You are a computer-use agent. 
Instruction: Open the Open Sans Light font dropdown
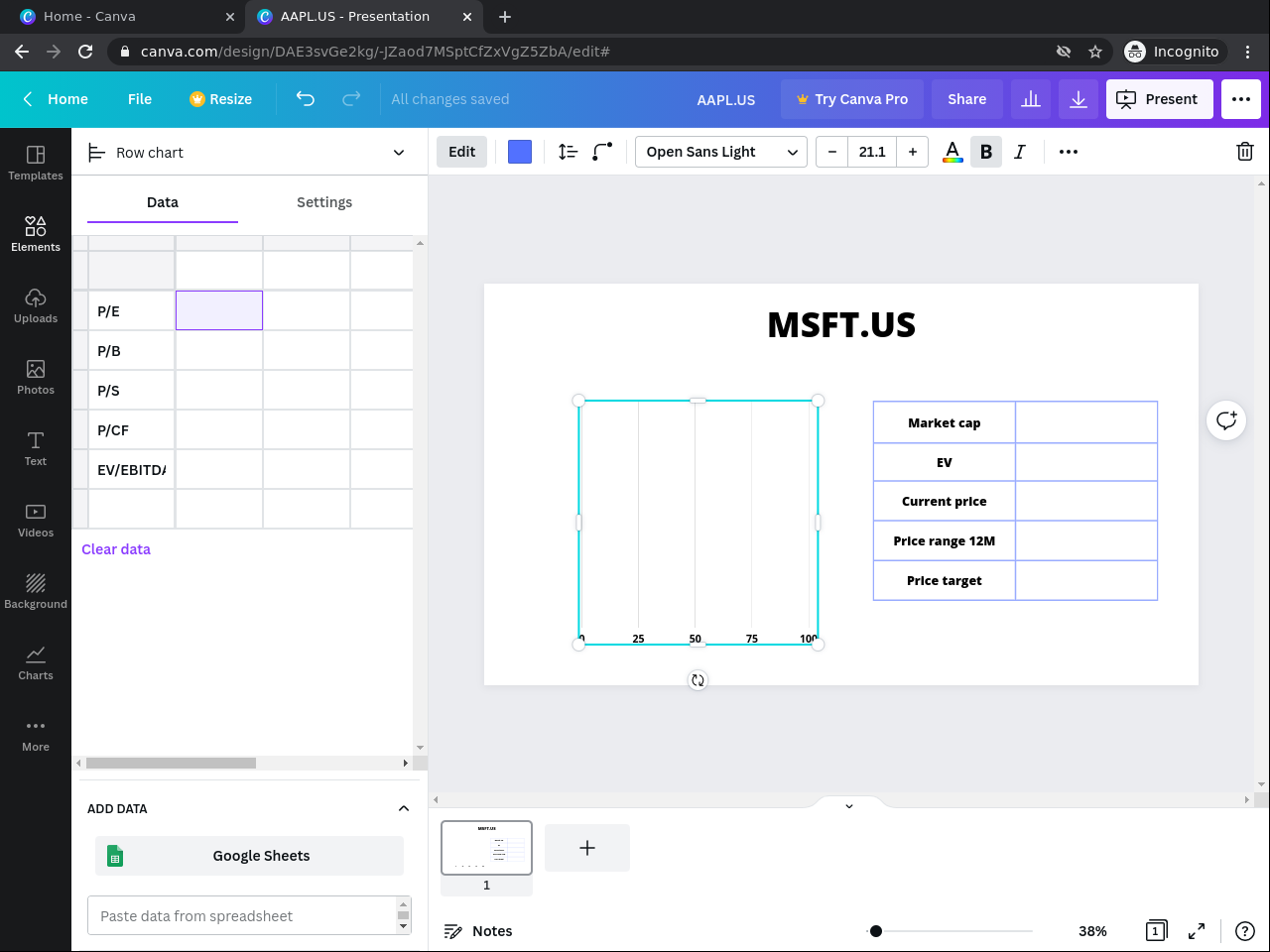coord(721,152)
